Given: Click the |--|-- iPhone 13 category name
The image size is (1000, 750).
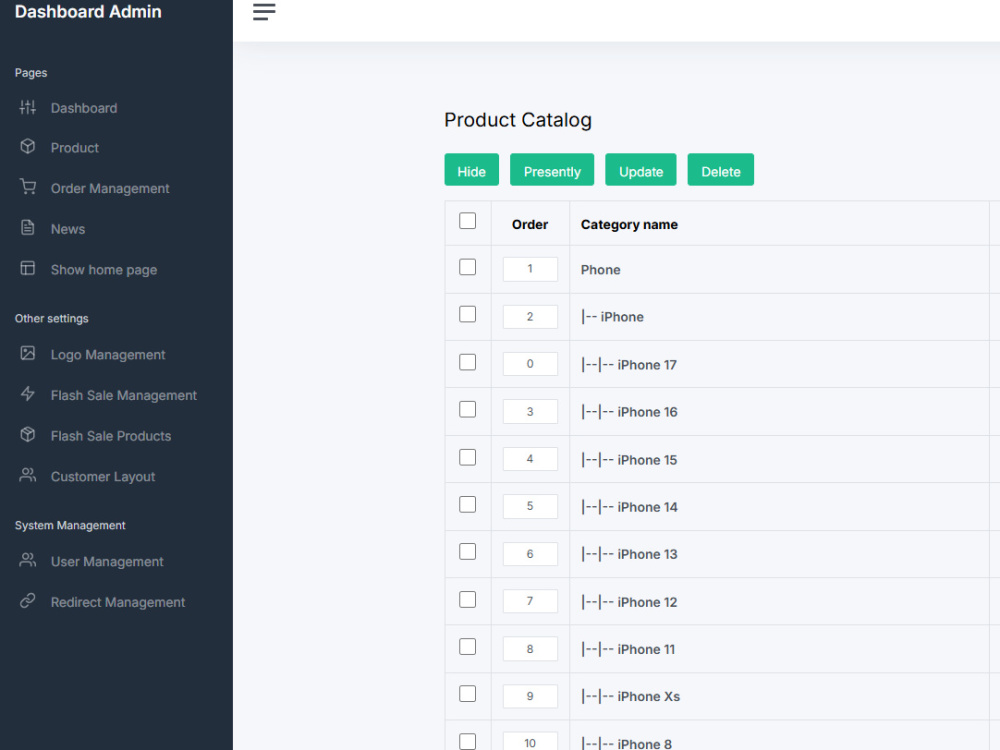Looking at the screenshot, I should 629,554.
